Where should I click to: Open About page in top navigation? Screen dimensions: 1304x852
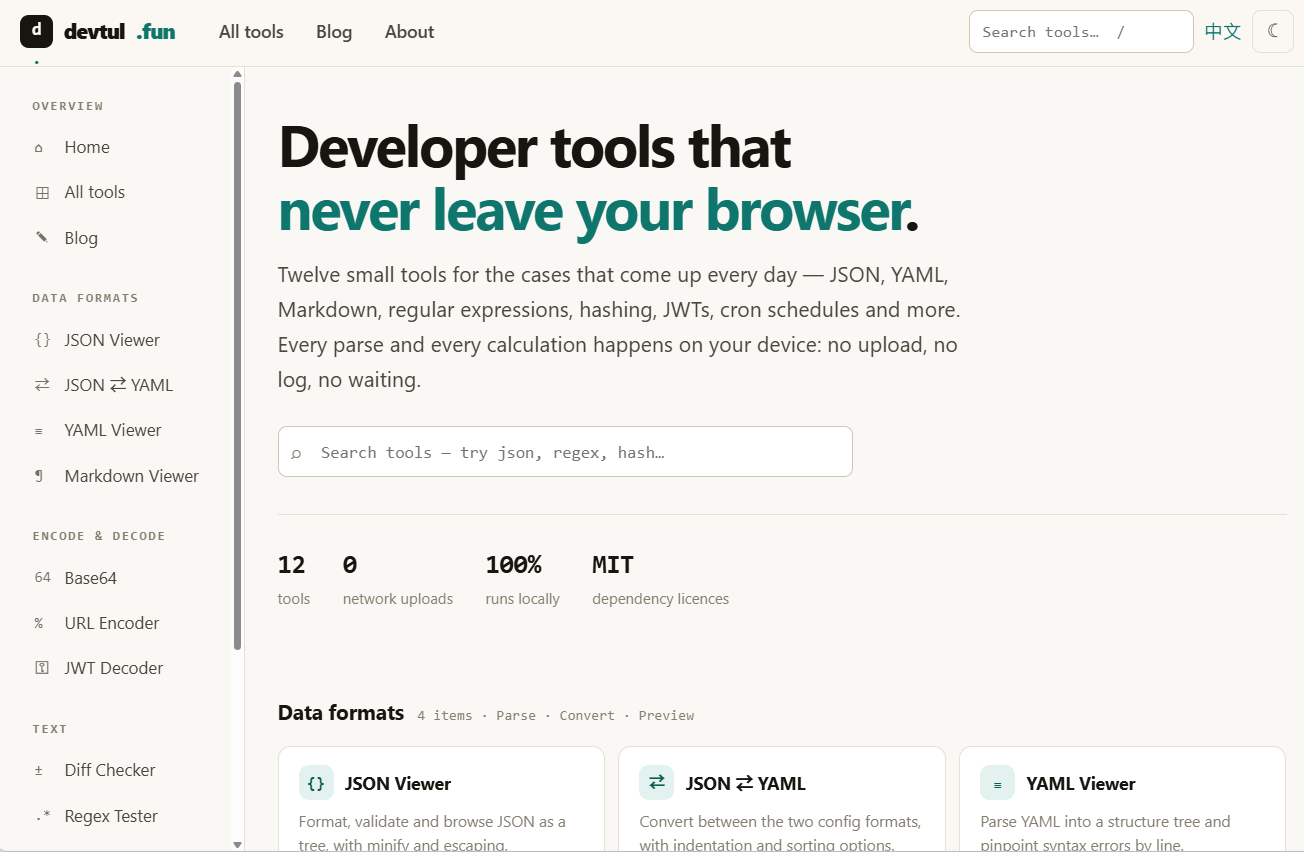click(x=409, y=32)
